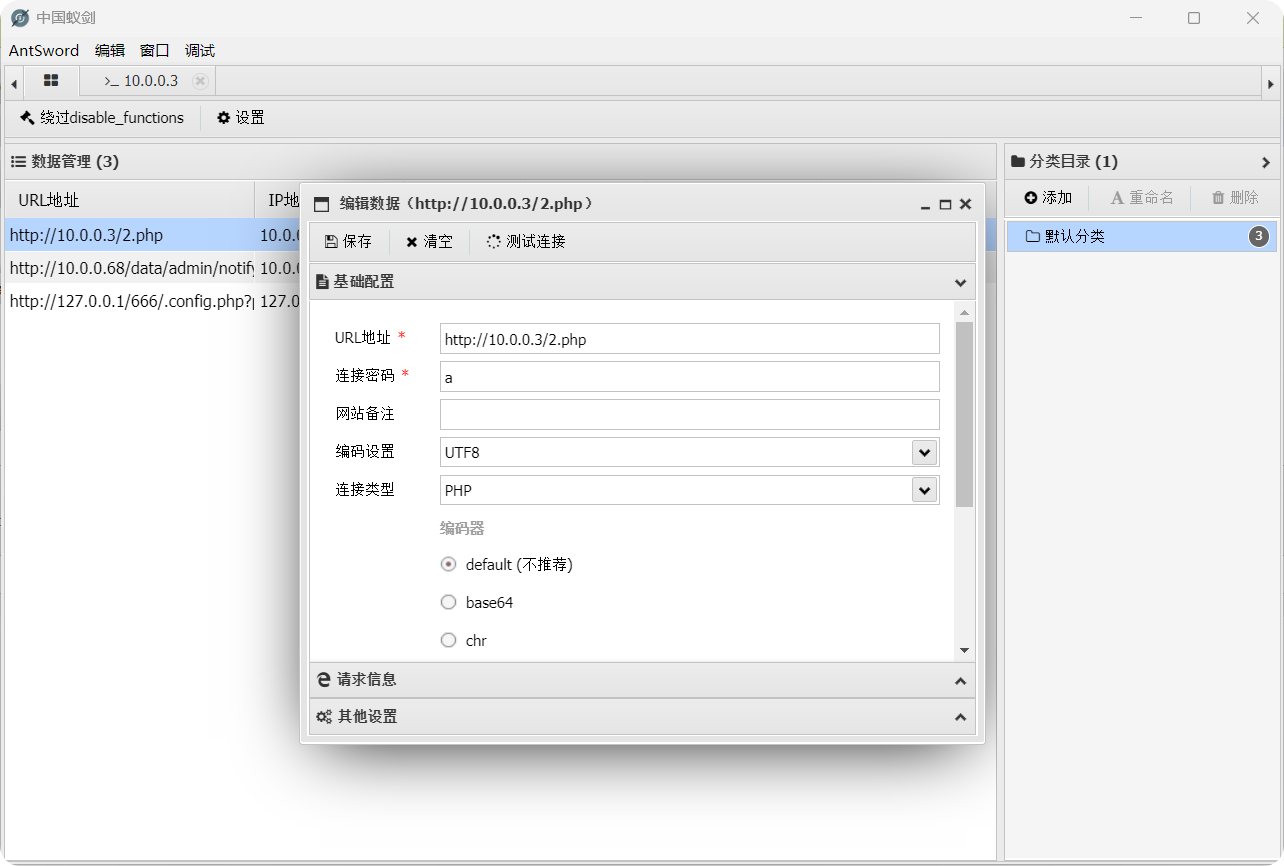Minimize the 中国蚁剑 main window
Viewport: 1284px width, 866px height.
tap(1135, 18)
